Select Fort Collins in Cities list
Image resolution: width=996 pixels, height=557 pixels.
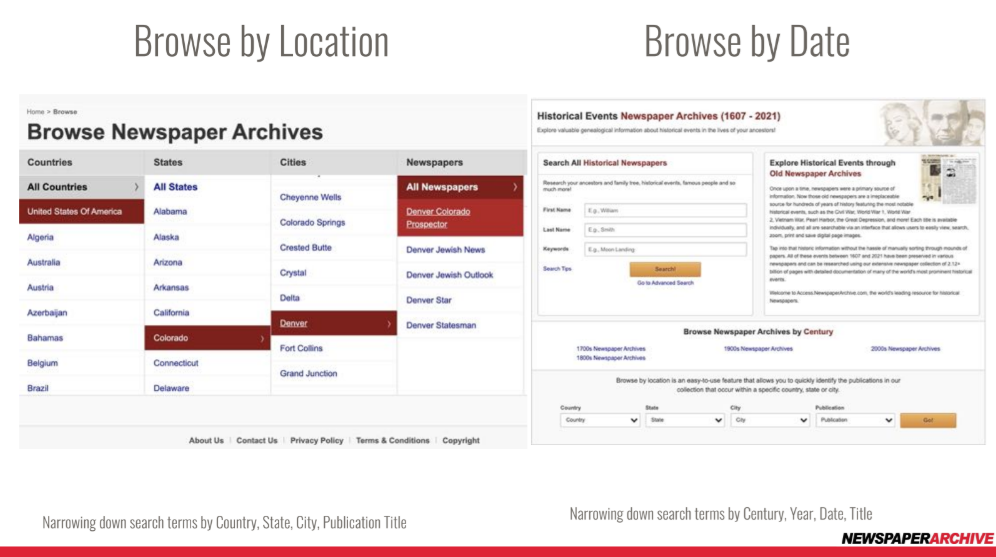(x=301, y=348)
